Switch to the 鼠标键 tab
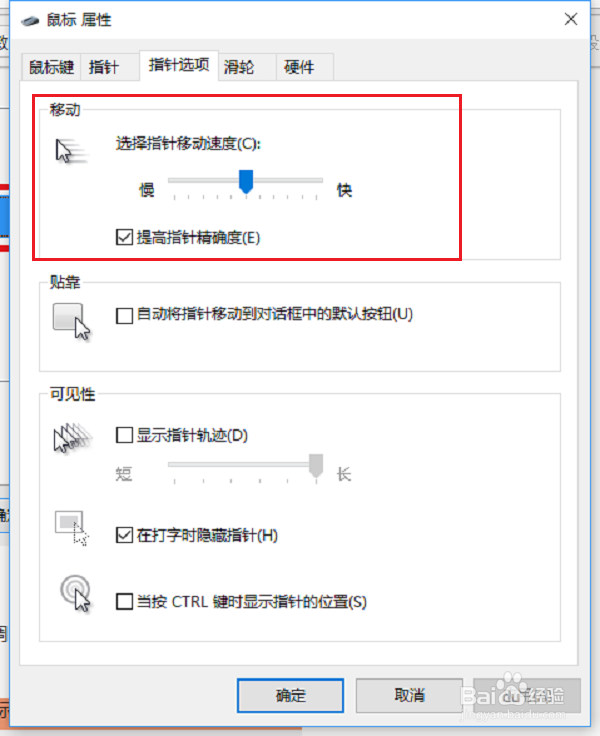 (52, 67)
